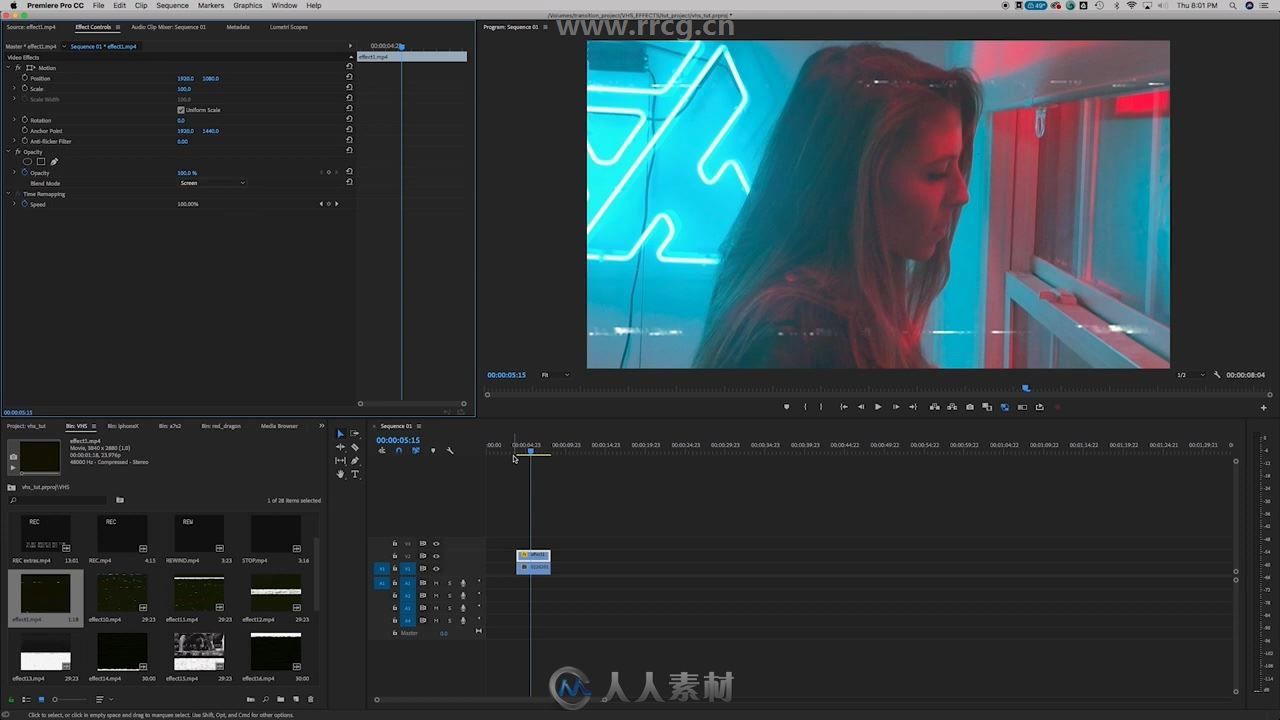This screenshot has width=1280, height=720.
Task: Select the Ripple Edit tool
Action: coord(340,447)
